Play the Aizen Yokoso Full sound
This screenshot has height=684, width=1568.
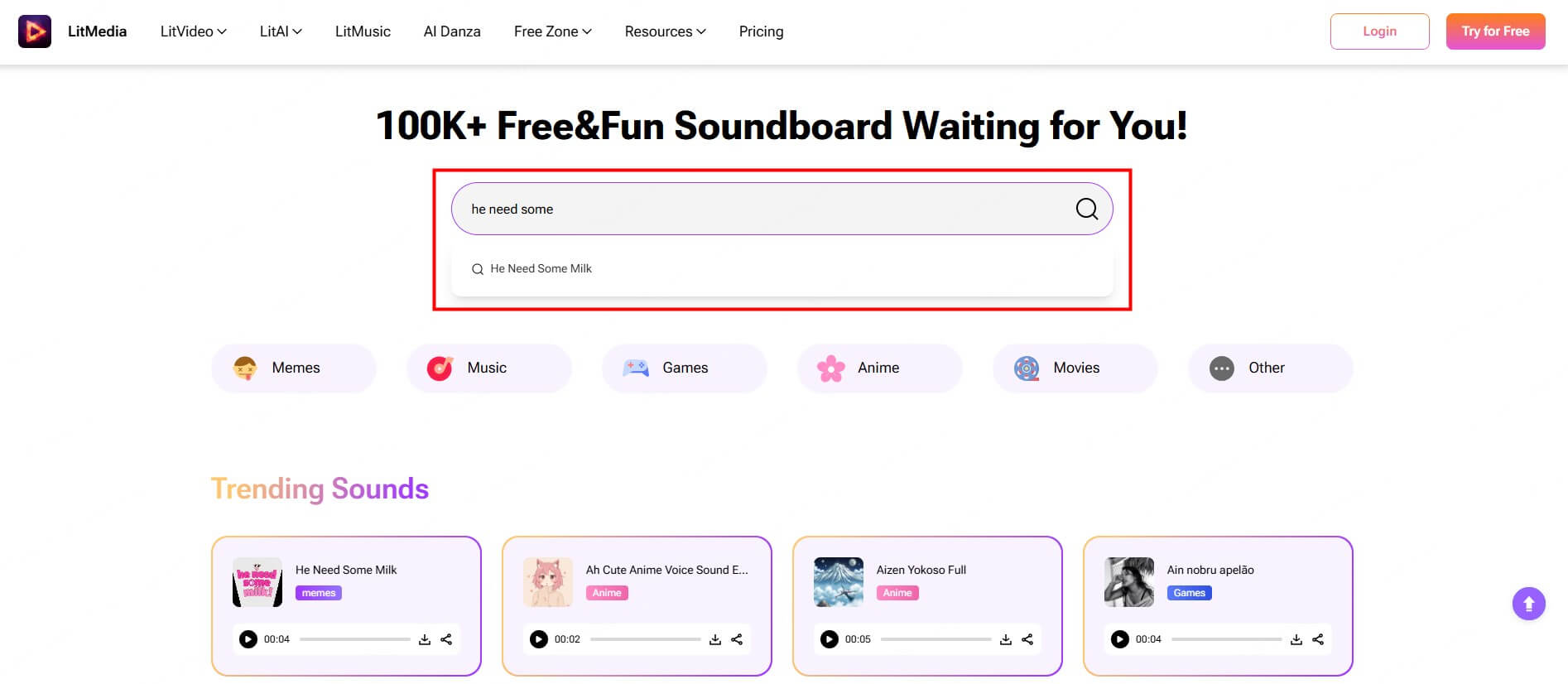(x=829, y=639)
